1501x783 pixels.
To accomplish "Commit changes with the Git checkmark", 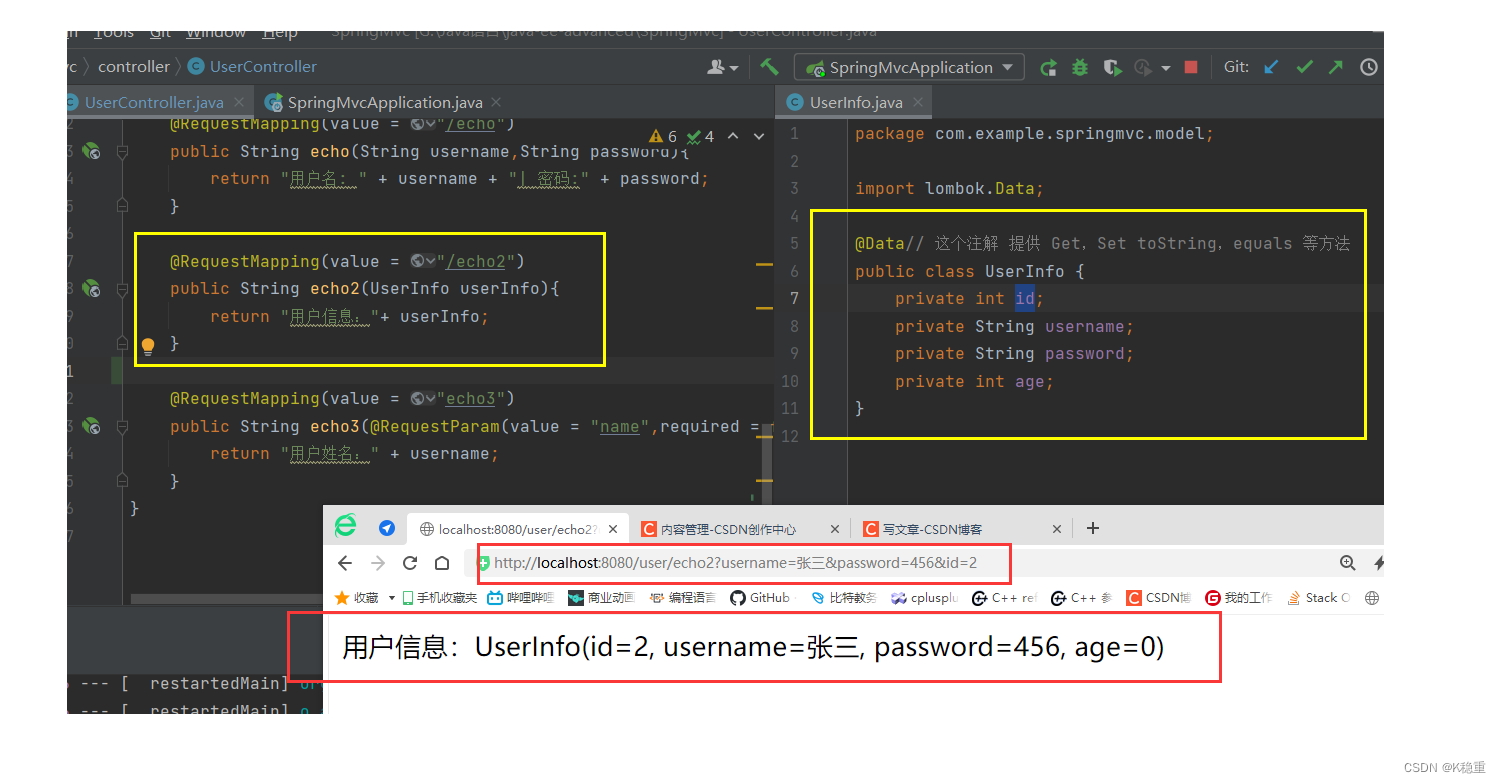I will (x=1304, y=66).
